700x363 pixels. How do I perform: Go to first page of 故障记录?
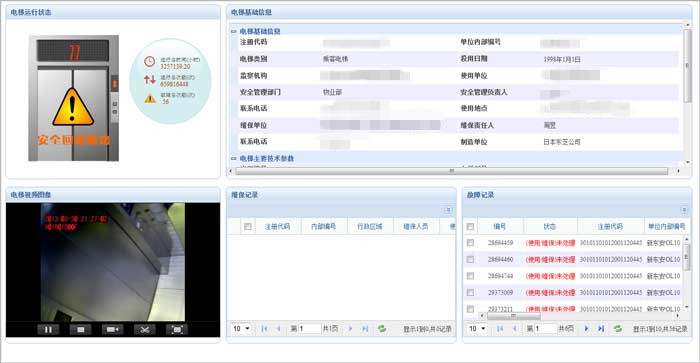pos(500,329)
